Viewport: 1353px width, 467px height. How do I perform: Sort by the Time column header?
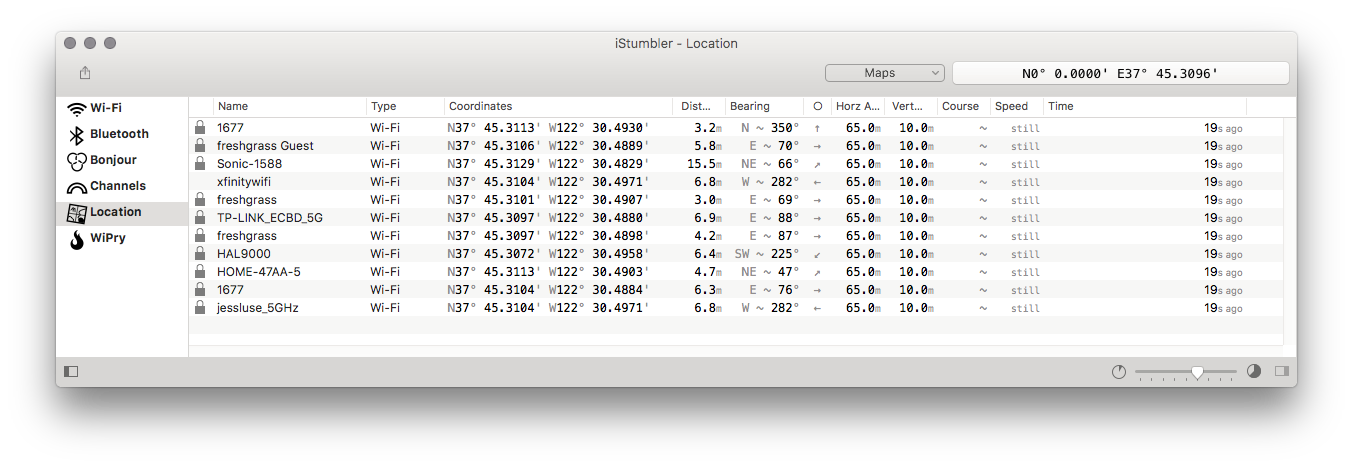(1144, 106)
